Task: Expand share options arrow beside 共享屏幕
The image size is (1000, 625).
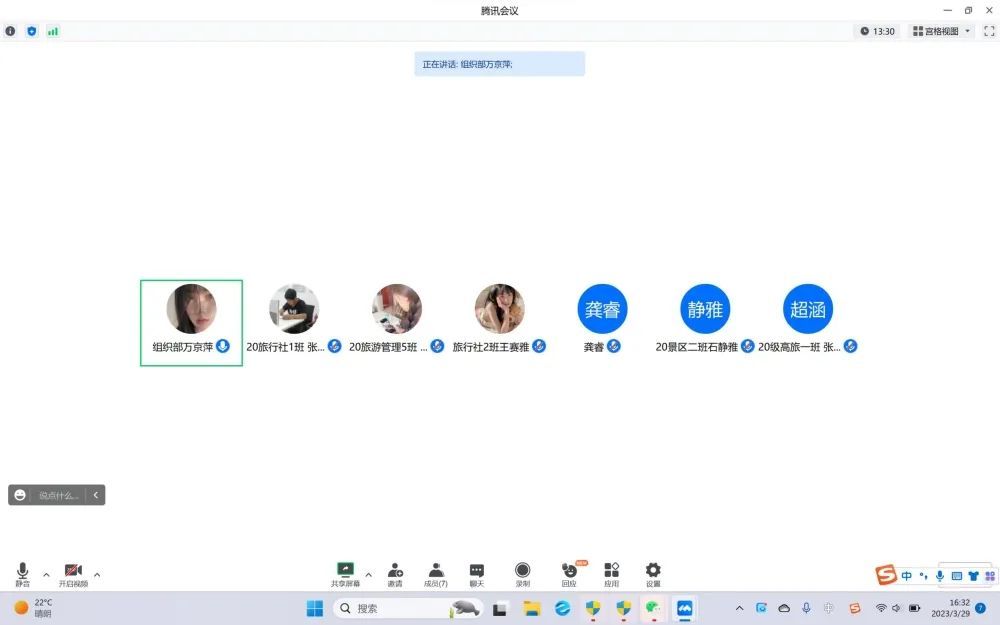Action: click(x=369, y=574)
